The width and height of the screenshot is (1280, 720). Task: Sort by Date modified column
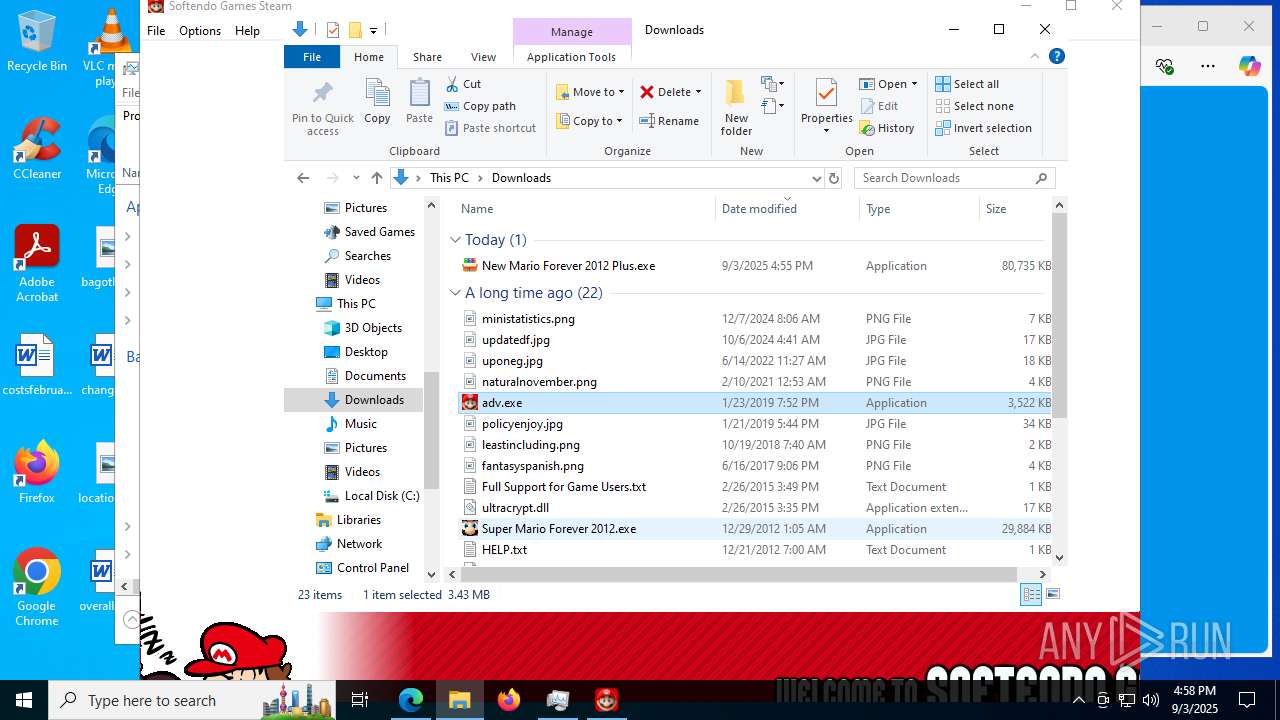point(787,209)
